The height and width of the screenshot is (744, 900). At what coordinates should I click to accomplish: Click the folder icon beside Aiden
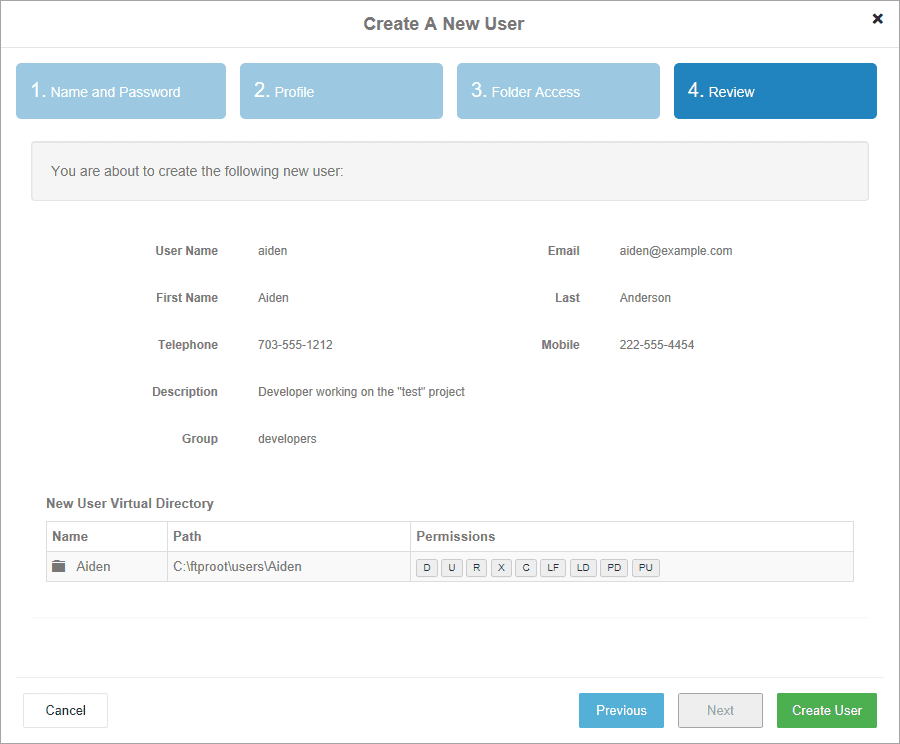tap(59, 566)
